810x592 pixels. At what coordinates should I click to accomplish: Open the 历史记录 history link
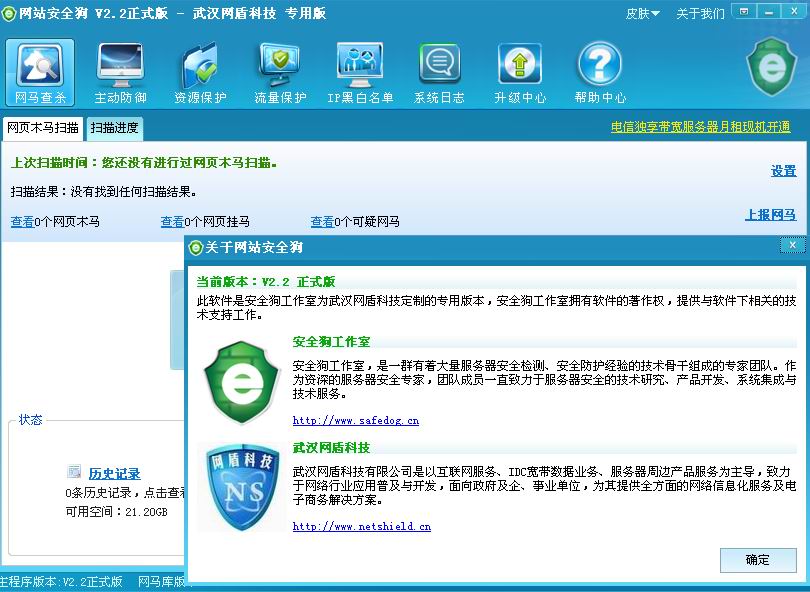click(115, 474)
